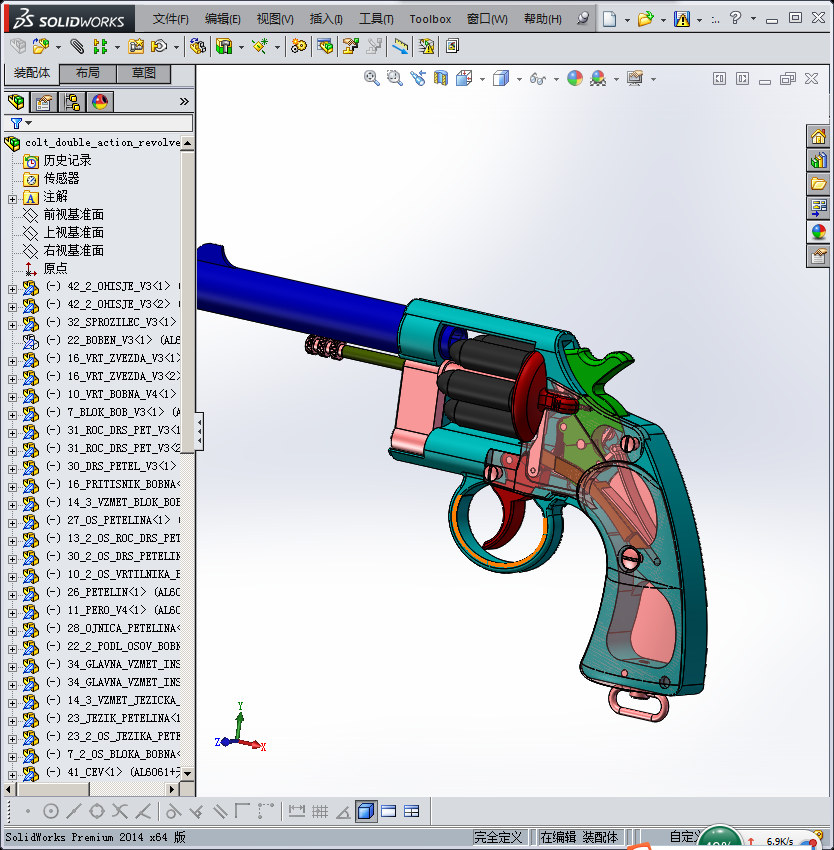This screenshot has width=834, height=850.
Task: Click the Edit Appearance color ball icon
Action: click(575, 78)
